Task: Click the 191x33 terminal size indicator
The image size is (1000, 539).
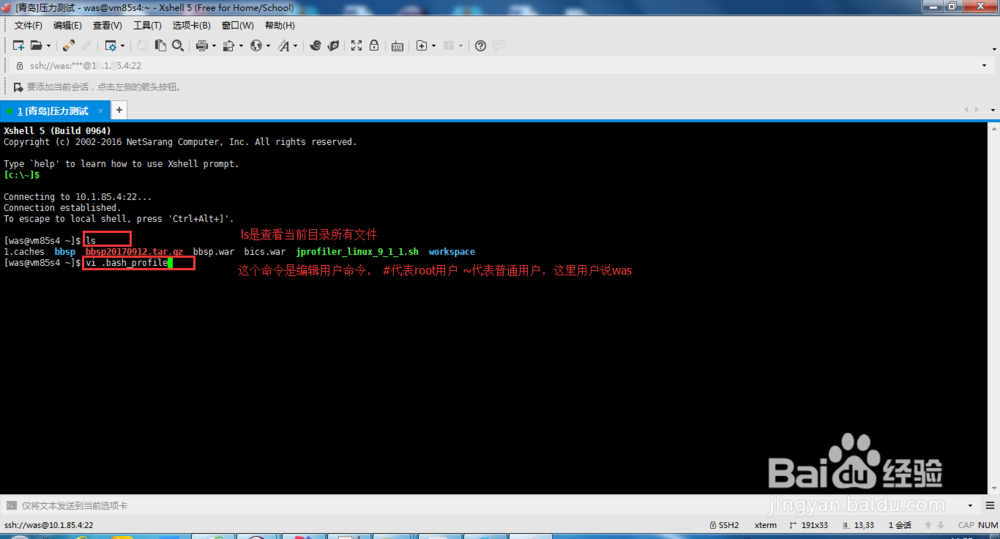Action: 808,525
